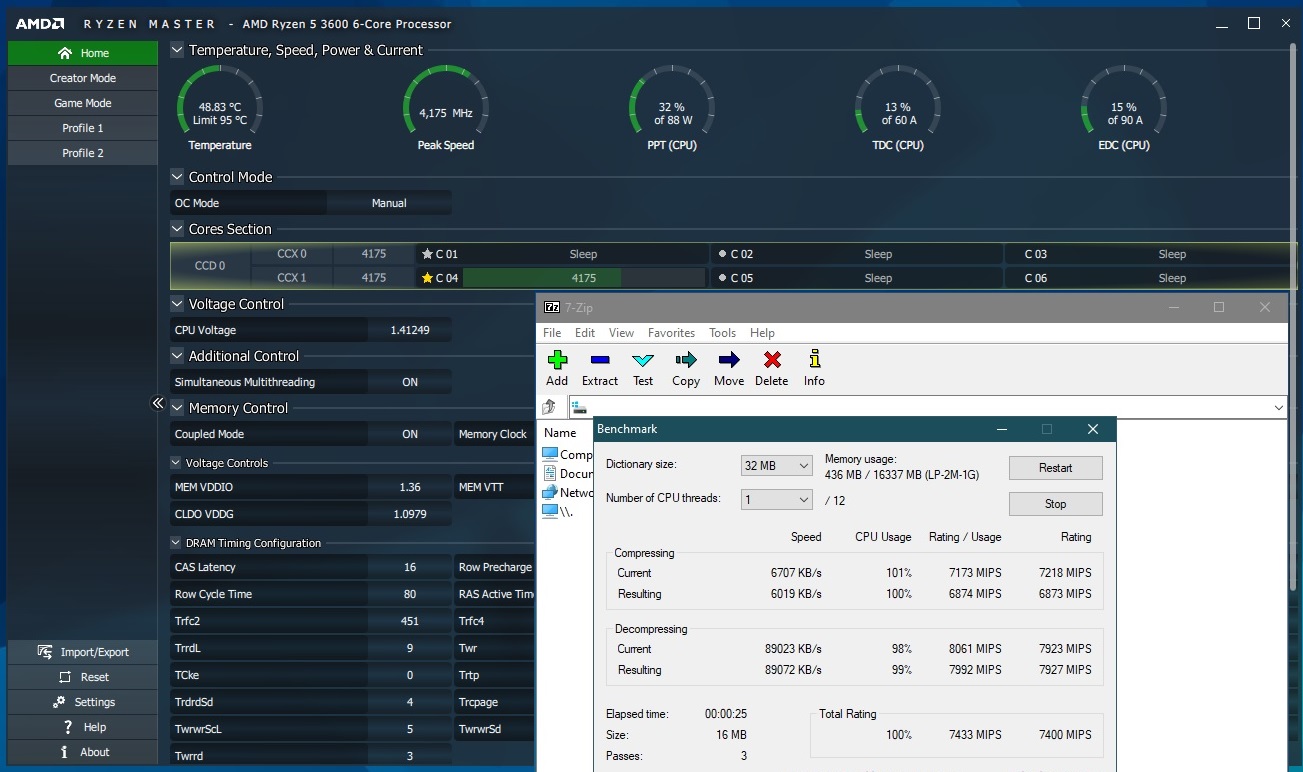Viewport: 1303px width, 772px height.
Task: Click the star icon beside core C 01
Action: tap(427, 254)
